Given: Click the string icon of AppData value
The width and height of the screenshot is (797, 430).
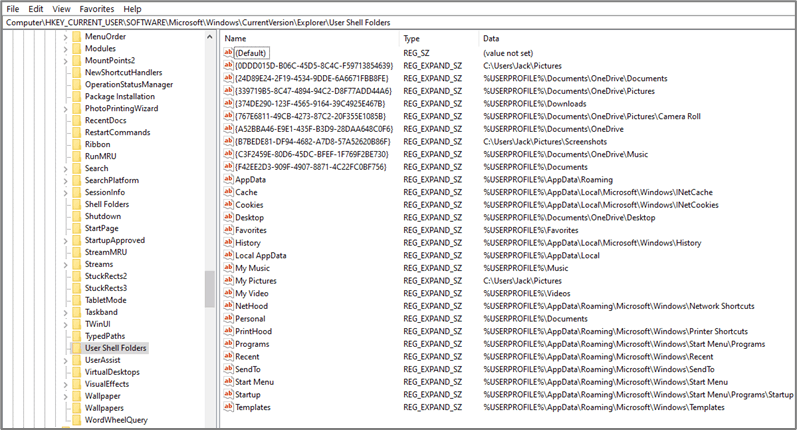Looking at the screenshot, I should (x=228, y=179).
